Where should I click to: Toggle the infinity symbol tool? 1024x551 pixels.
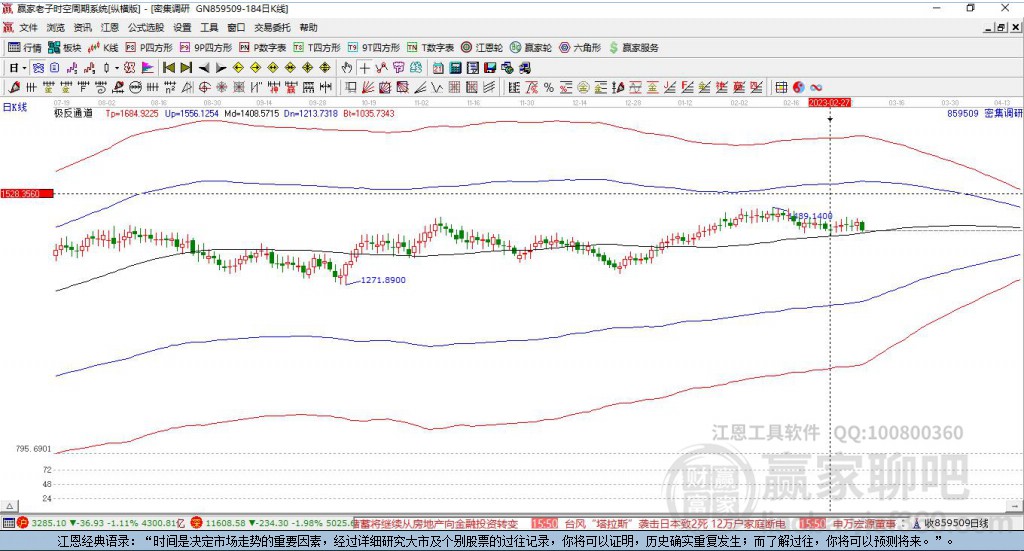tap(816, 87)
